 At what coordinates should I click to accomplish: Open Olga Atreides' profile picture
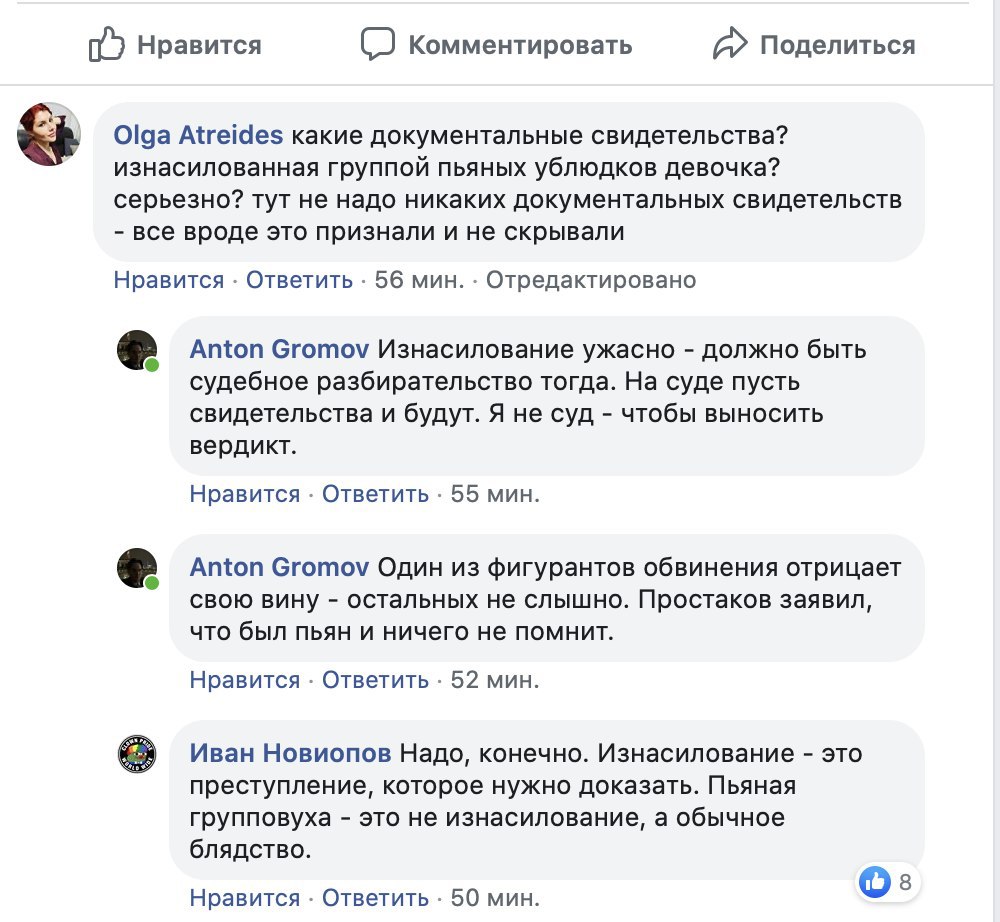[x=49, y=134]
